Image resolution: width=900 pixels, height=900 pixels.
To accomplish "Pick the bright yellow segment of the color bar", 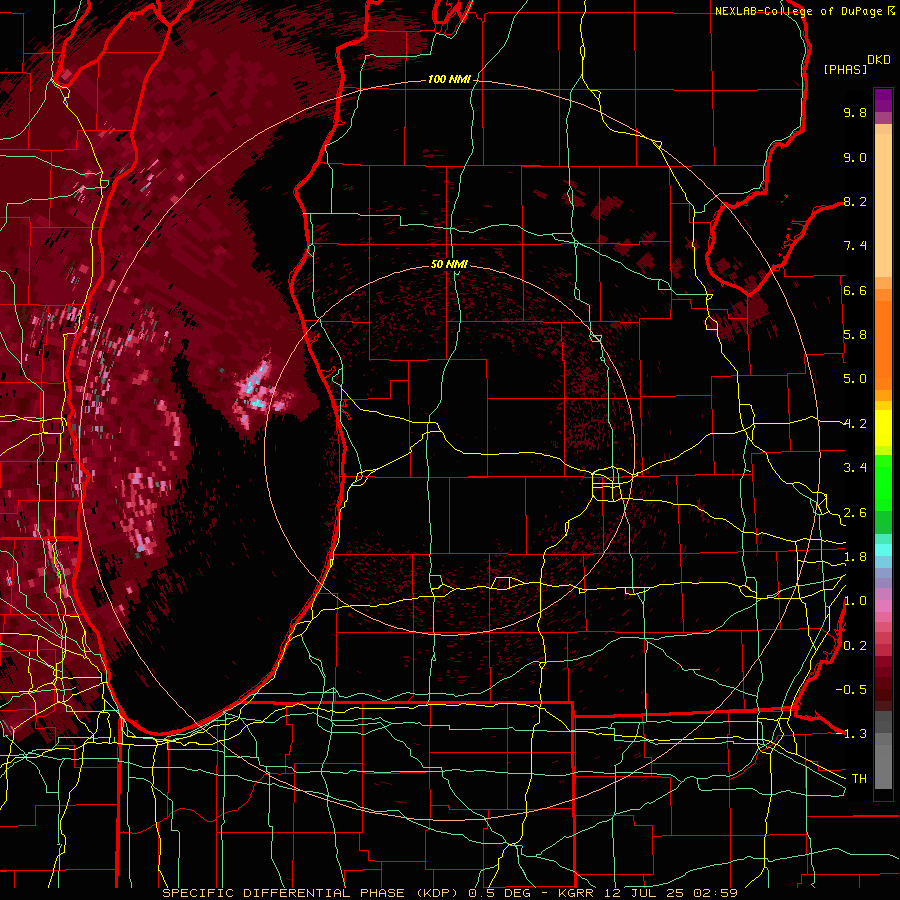I will point(883,428).
